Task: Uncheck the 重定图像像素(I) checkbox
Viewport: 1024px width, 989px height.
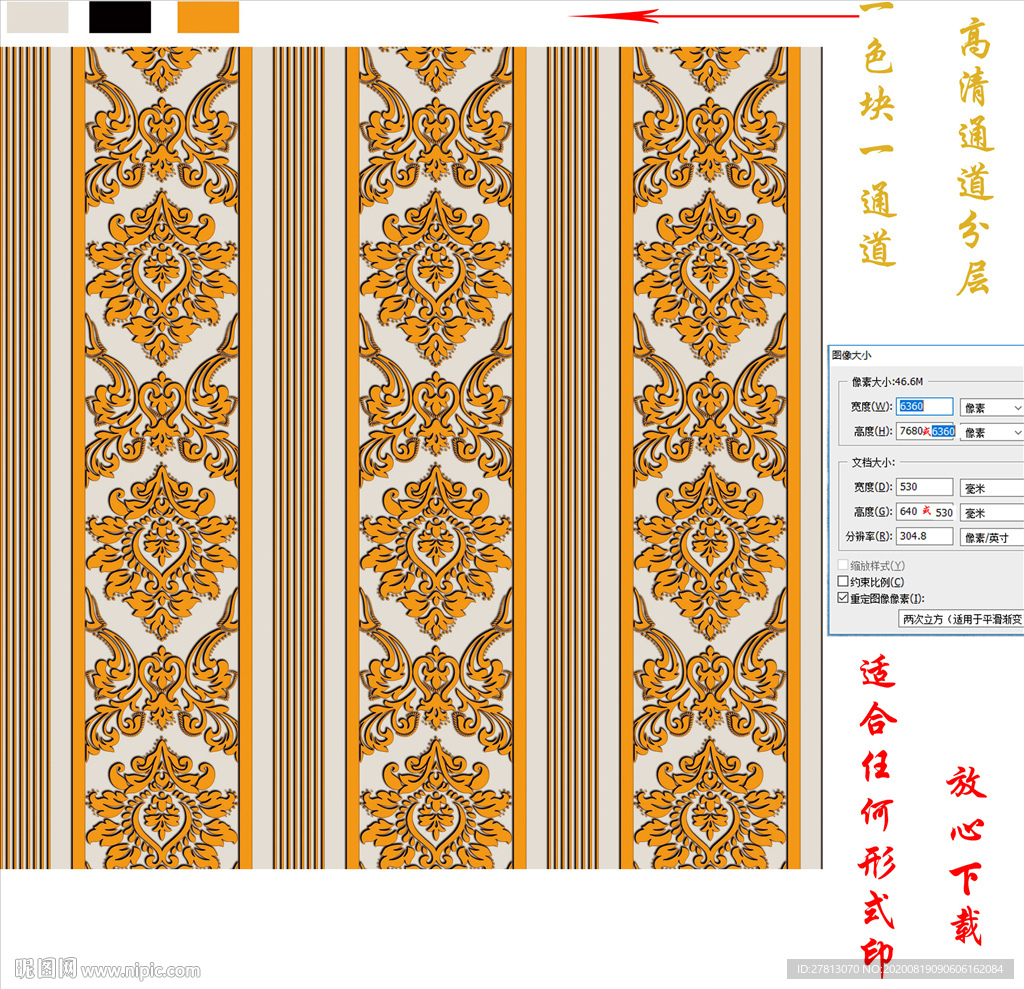Action: coord(843,598)
